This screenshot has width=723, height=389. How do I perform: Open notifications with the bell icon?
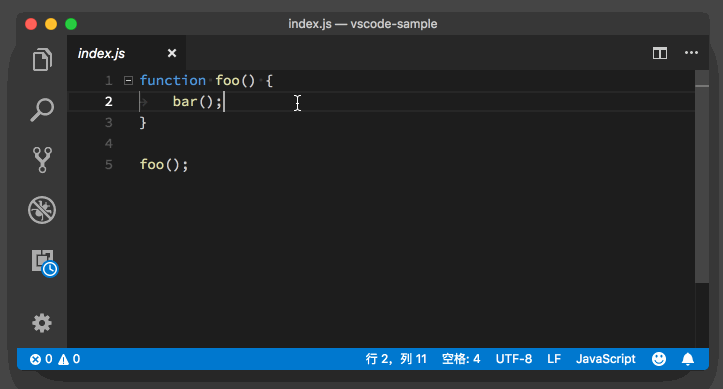pos(687,359)
